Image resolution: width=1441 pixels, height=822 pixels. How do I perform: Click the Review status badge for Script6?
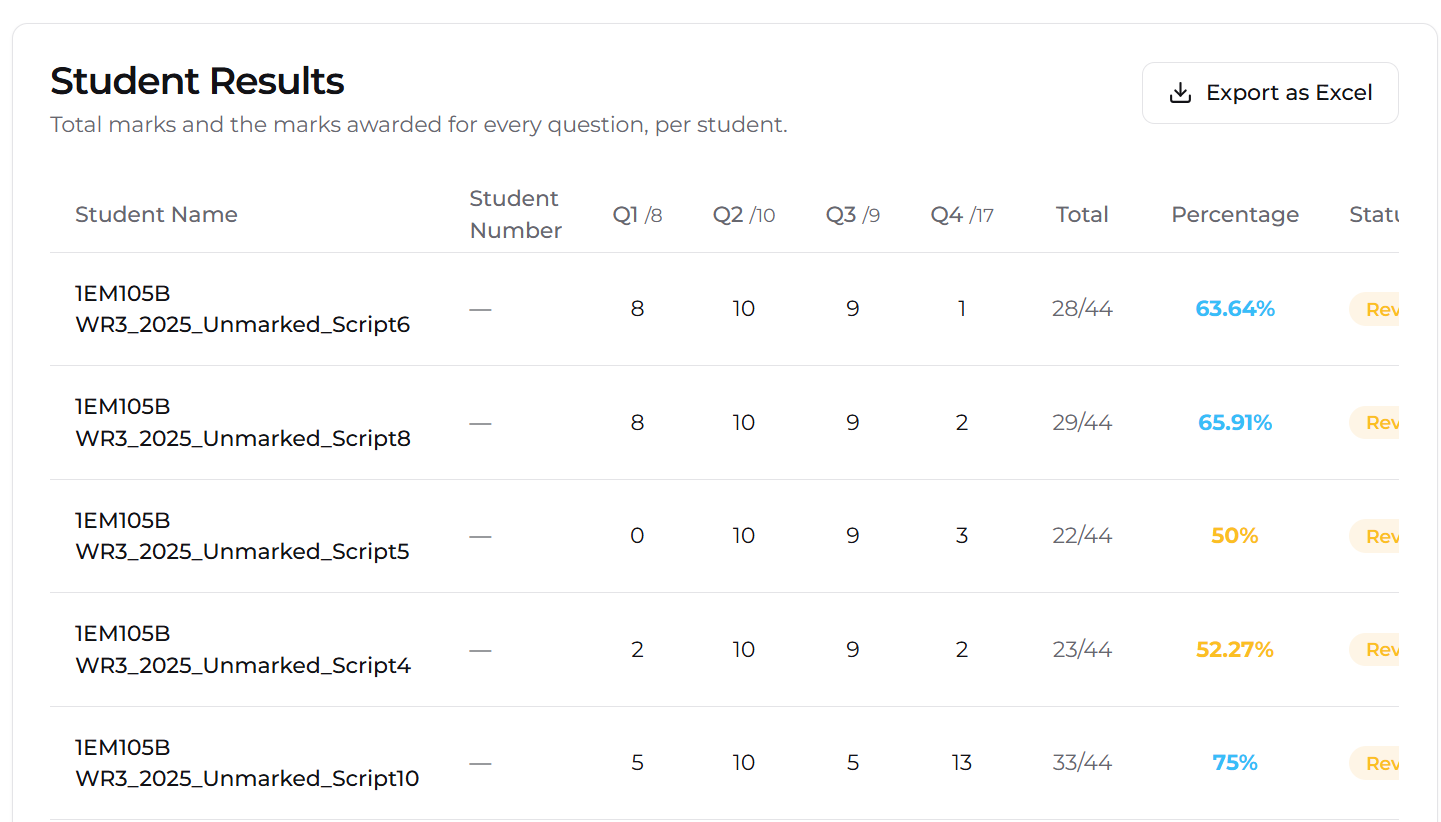coord(1374,310)
